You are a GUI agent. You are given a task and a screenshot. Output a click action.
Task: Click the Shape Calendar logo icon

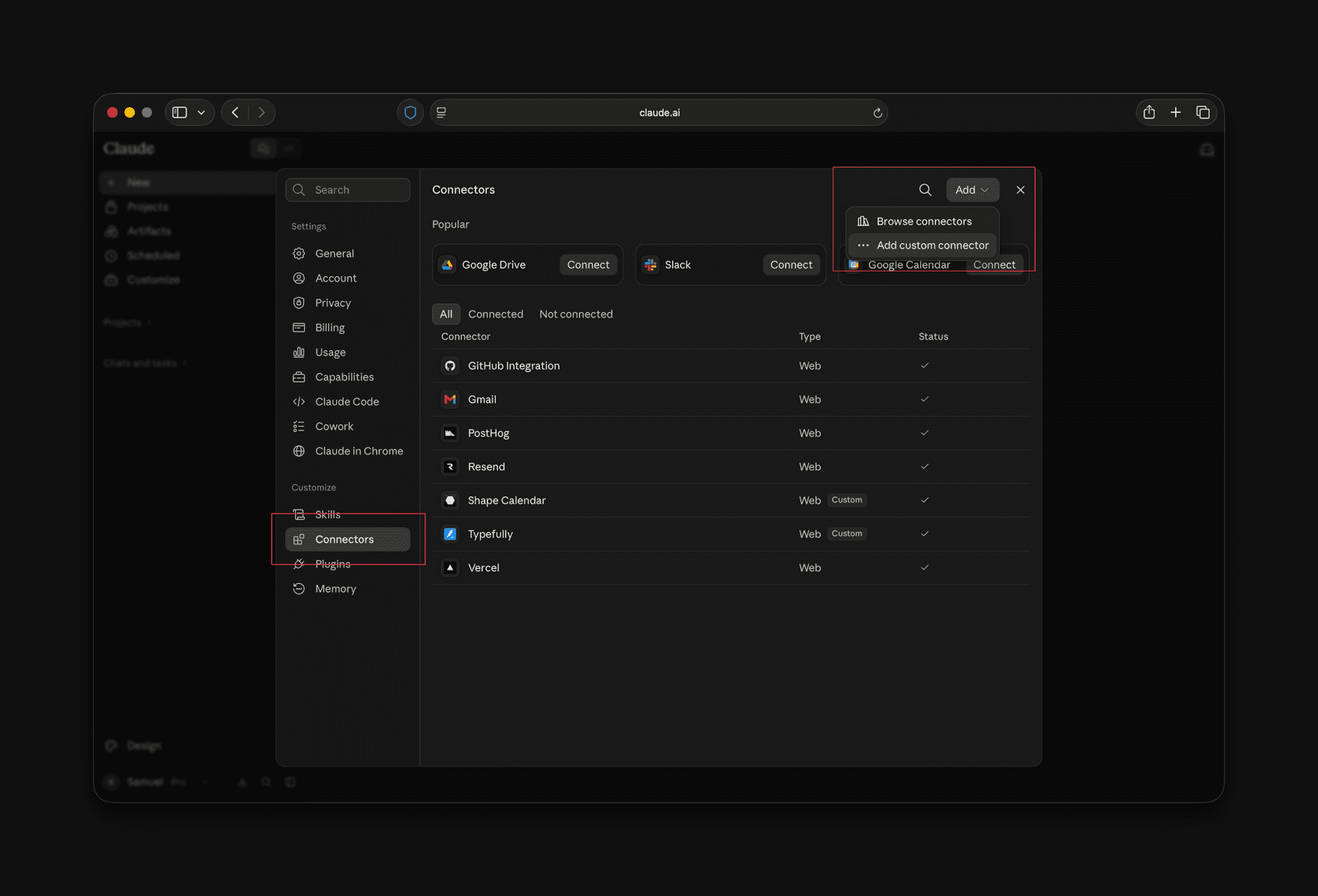pyautogui.click(x=450, y=500)
